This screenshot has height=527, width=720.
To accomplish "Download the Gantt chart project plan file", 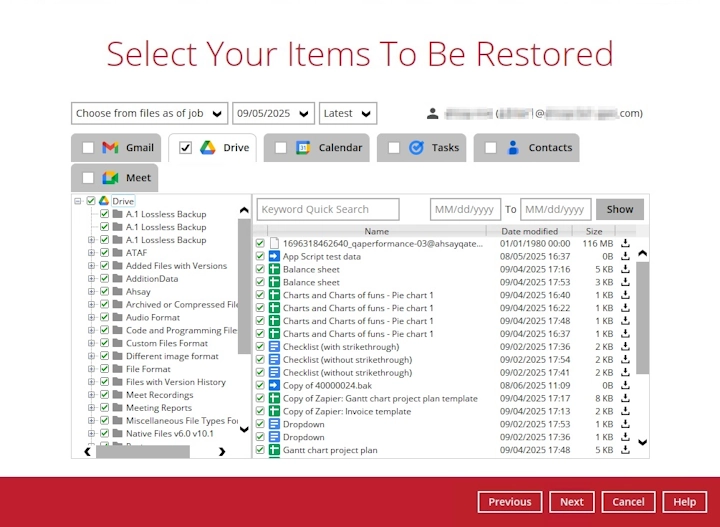I will (x=626, y=450).
